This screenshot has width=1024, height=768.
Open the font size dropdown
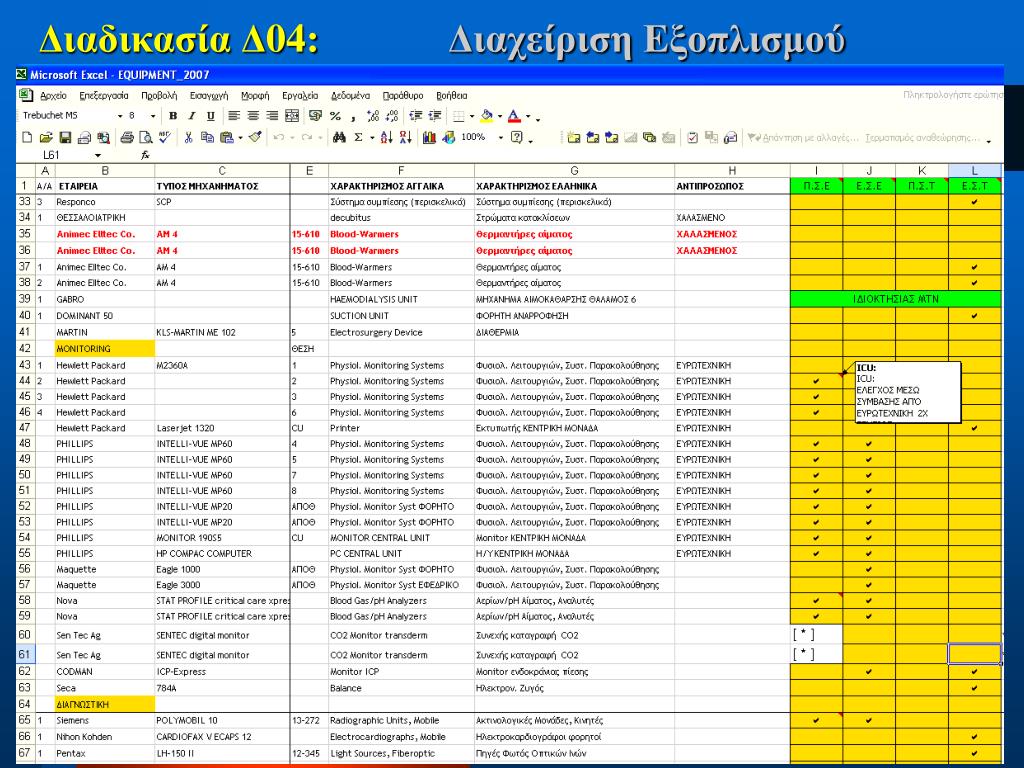click(153, 116)
